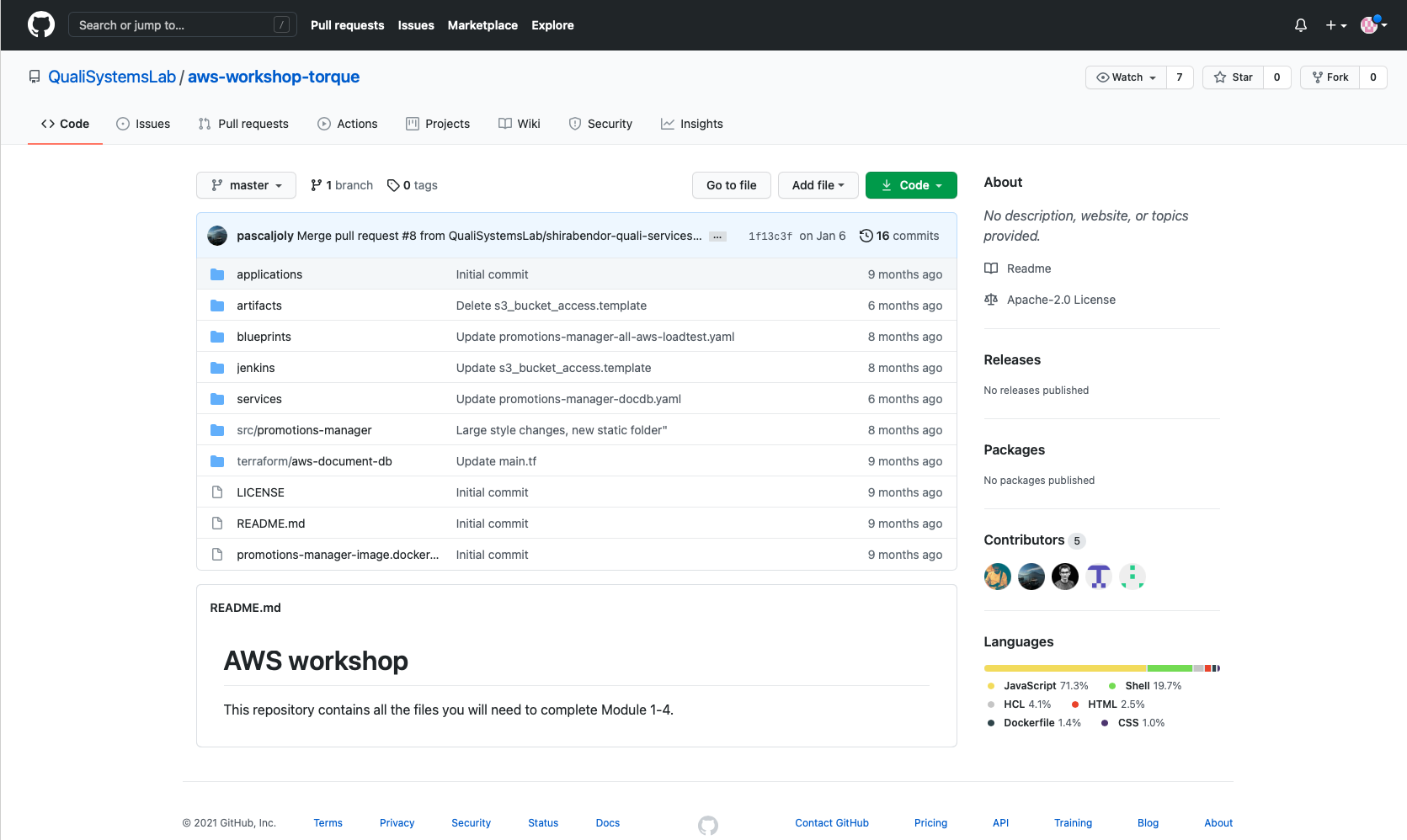Open the Insights tab
This screenshot has height=840, width=1407.
coord(692,124)
